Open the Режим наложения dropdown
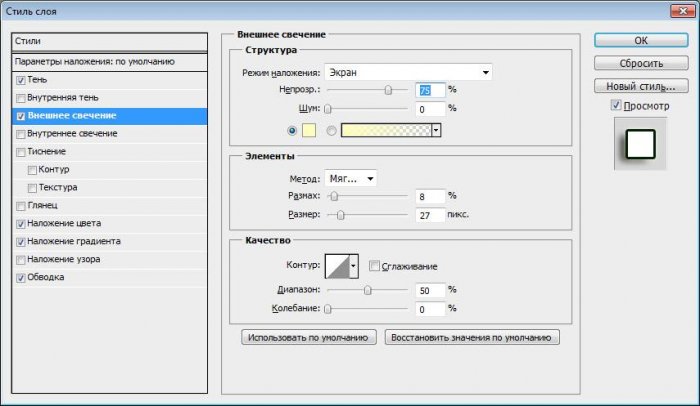700x406 pixels. (408, 72)
